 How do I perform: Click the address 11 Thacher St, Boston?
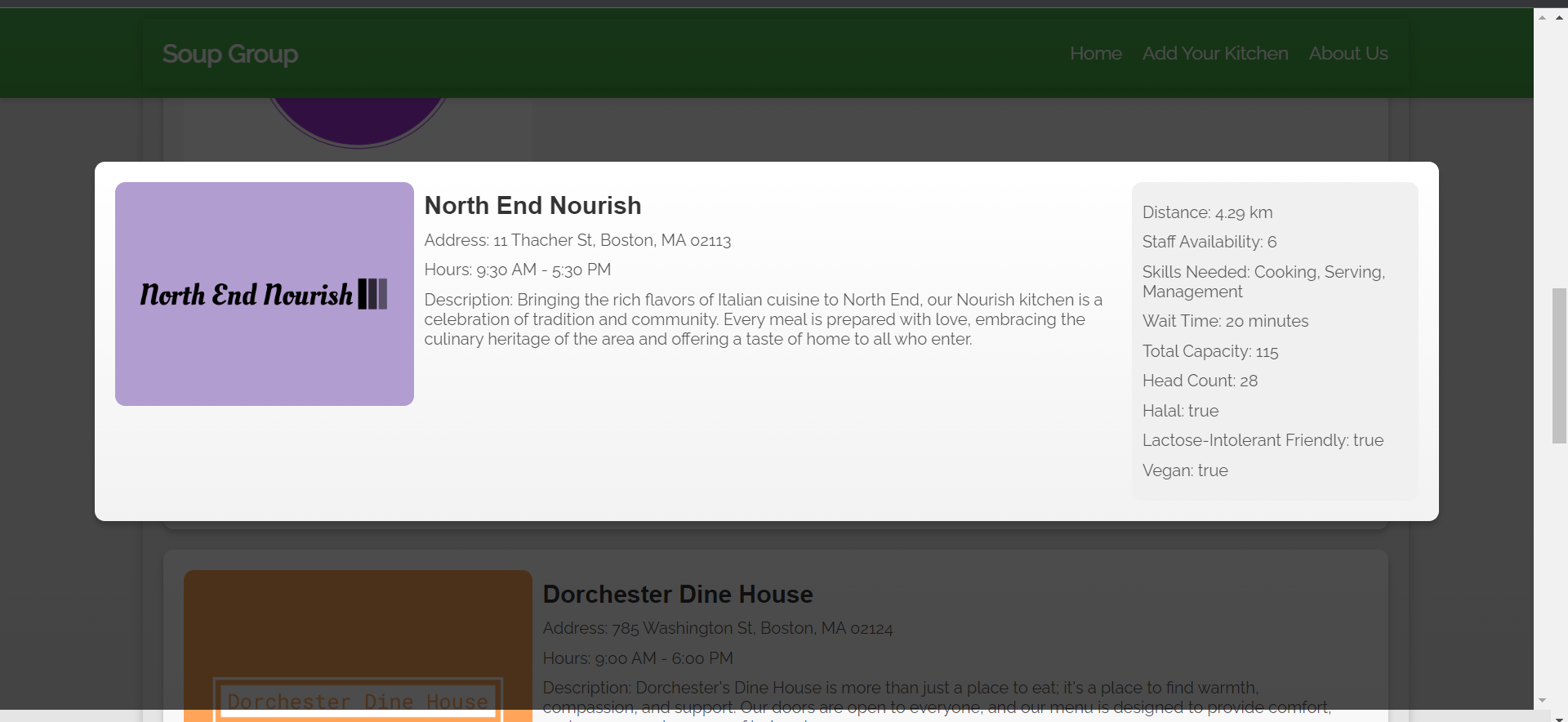point(577,240)
